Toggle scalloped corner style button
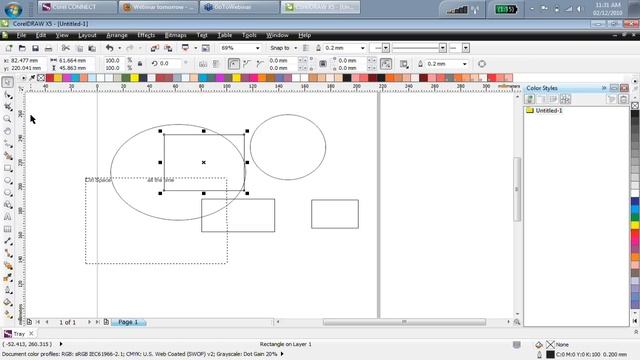This screenshot has width=640, height=360. [x=247, y=64]
